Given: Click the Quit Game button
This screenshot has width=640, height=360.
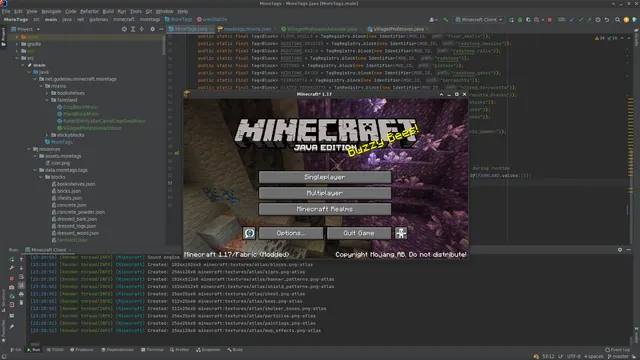Looking at the screenshot, I should (359, 233).
